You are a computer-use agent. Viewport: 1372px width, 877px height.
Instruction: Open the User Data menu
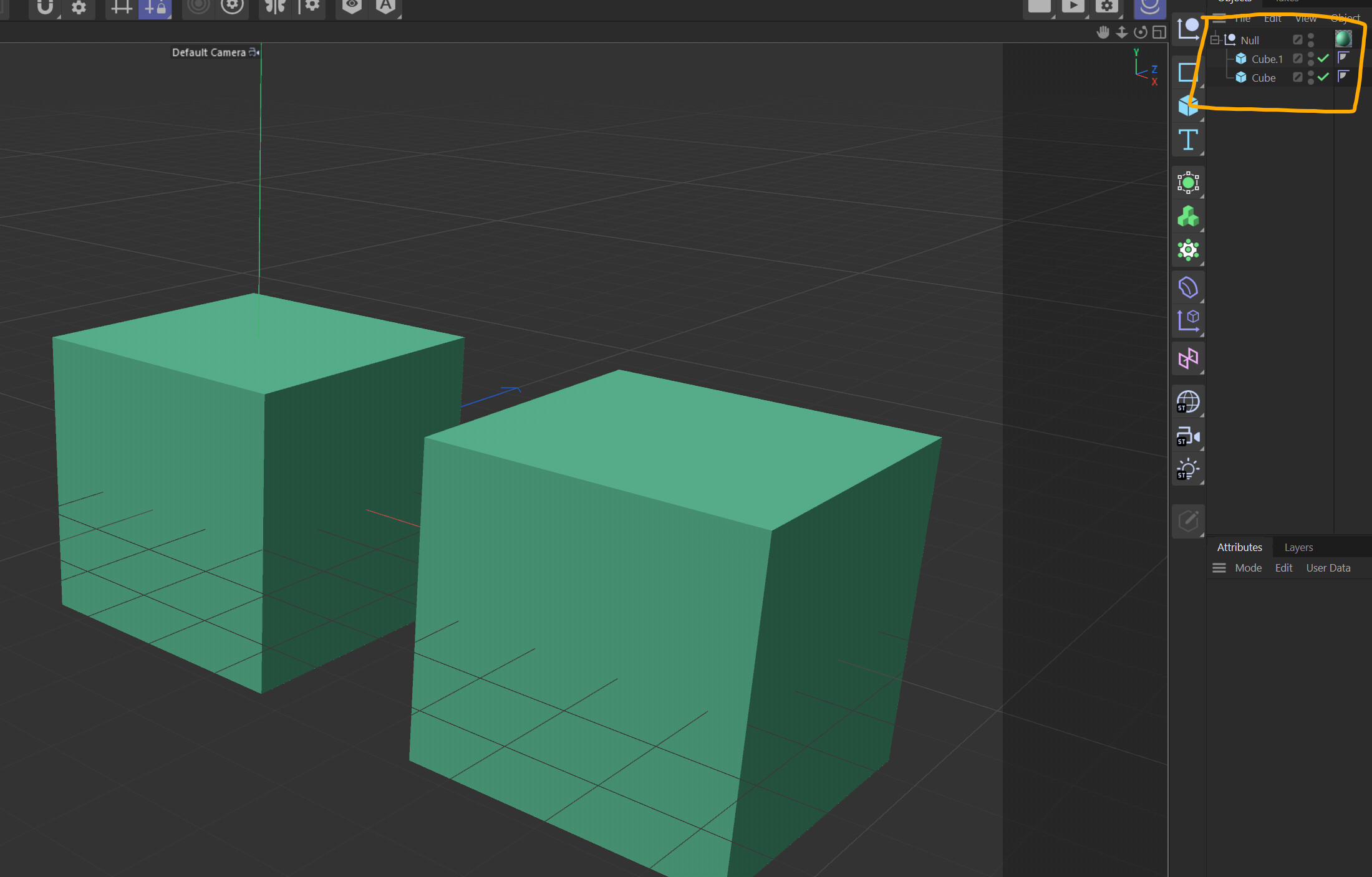1328,568
